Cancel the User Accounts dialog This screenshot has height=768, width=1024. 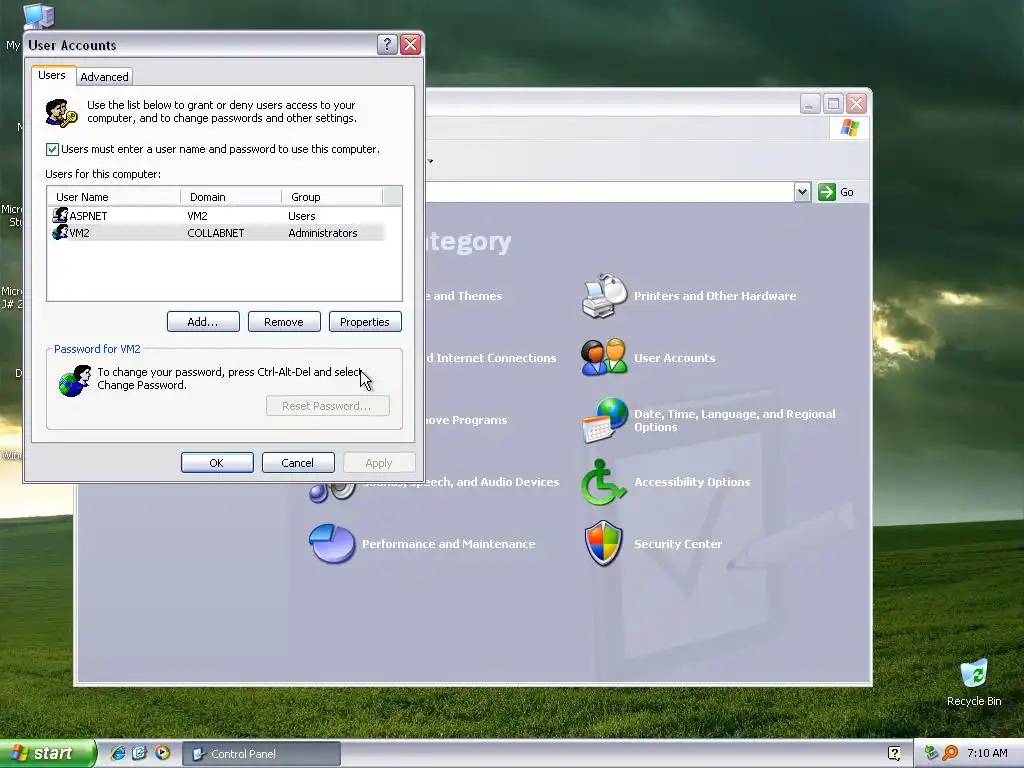(x=298, y=462)
